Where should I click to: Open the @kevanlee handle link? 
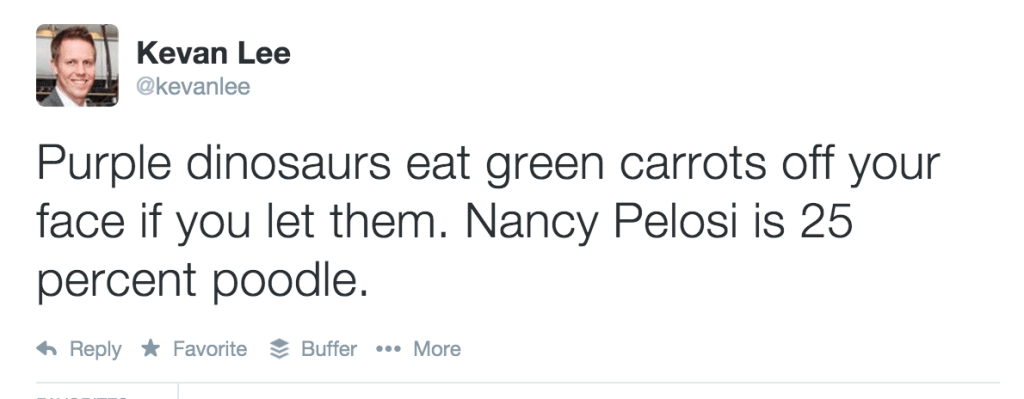click(193, 87)
